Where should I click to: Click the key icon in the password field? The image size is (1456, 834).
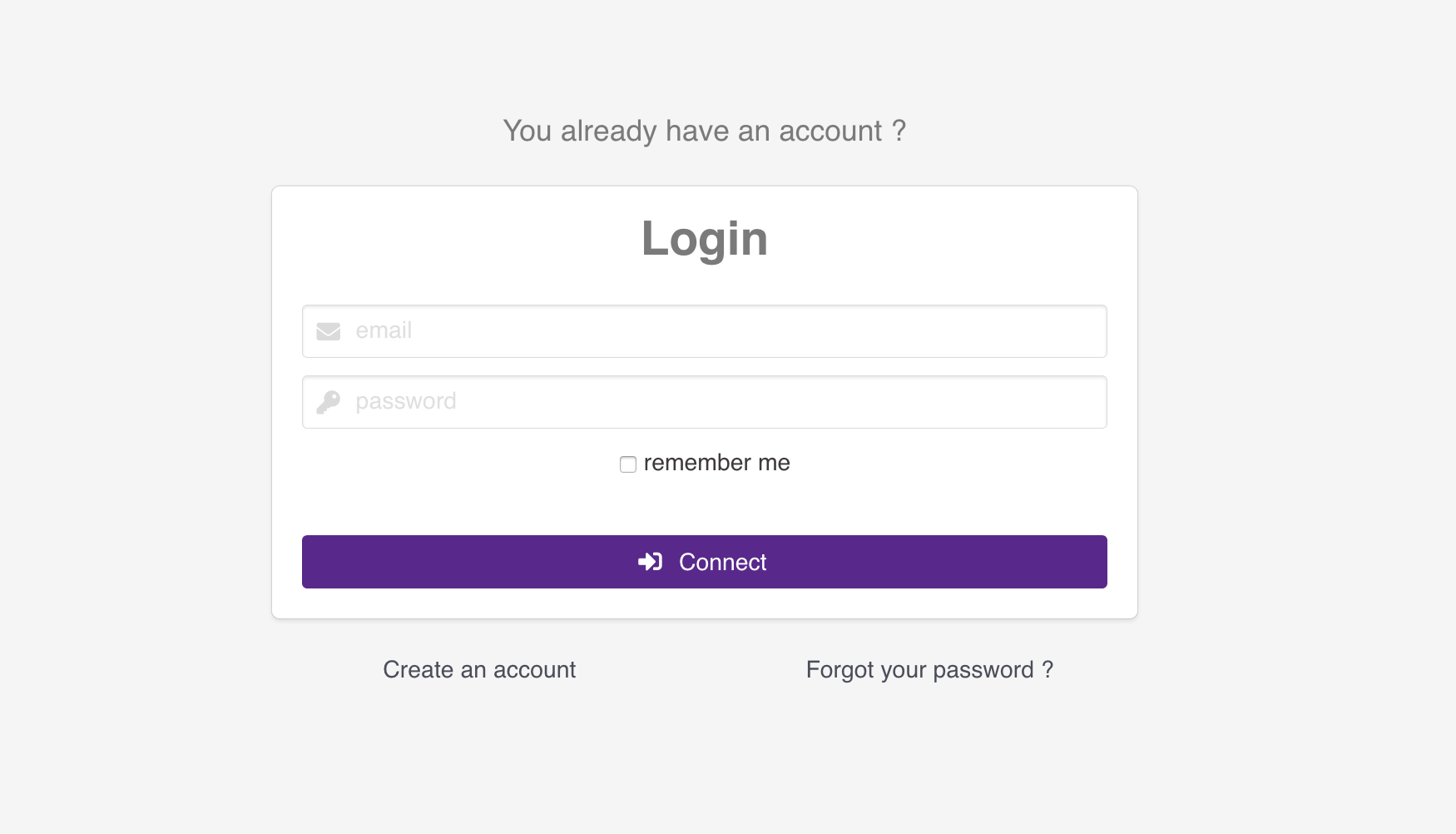pos(328,401)
